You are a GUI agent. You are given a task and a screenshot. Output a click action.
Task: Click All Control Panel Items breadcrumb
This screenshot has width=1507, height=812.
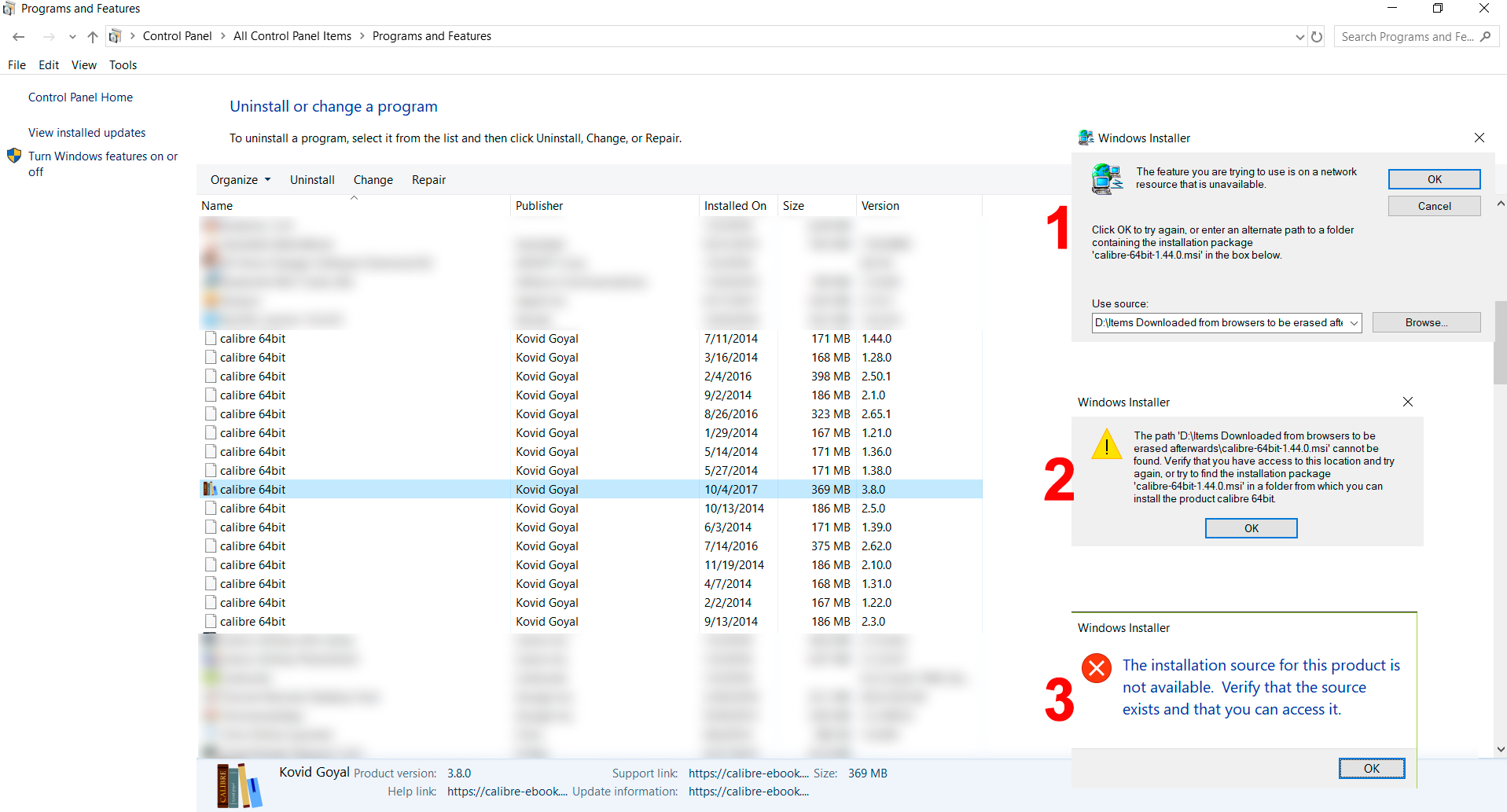coord(292,36)
